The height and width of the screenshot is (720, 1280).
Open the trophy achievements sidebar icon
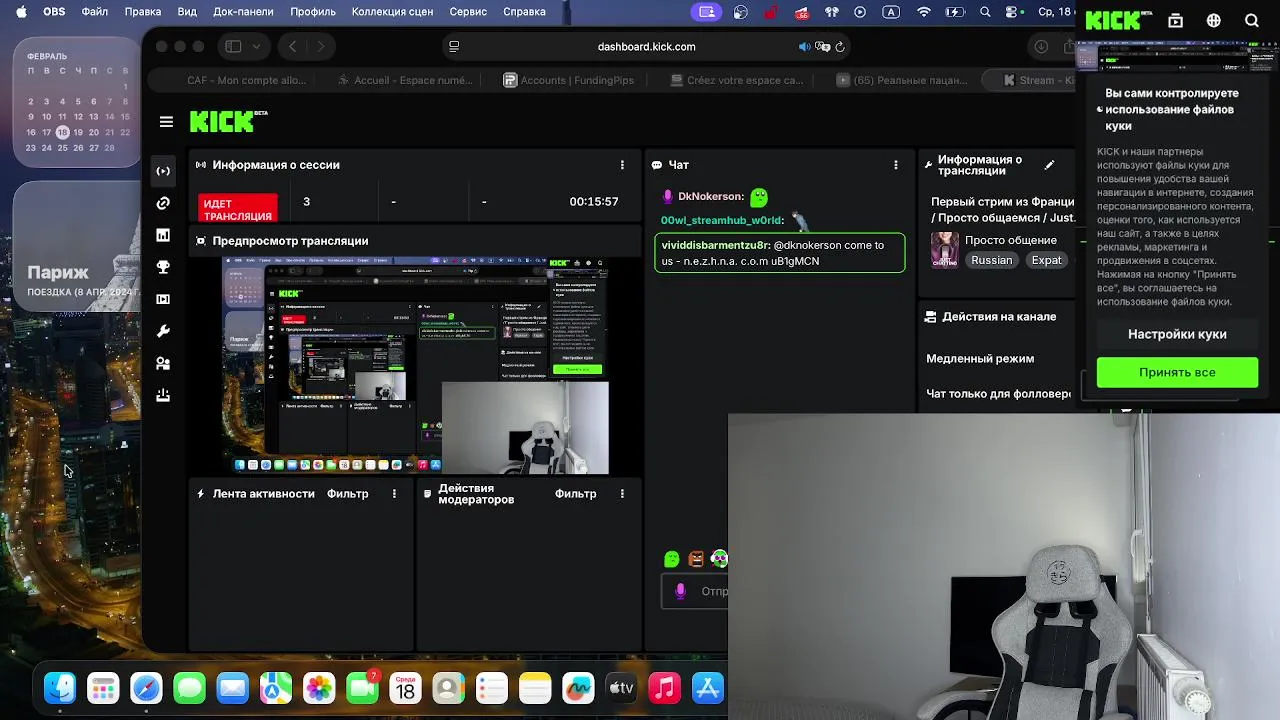coord(163,267)
